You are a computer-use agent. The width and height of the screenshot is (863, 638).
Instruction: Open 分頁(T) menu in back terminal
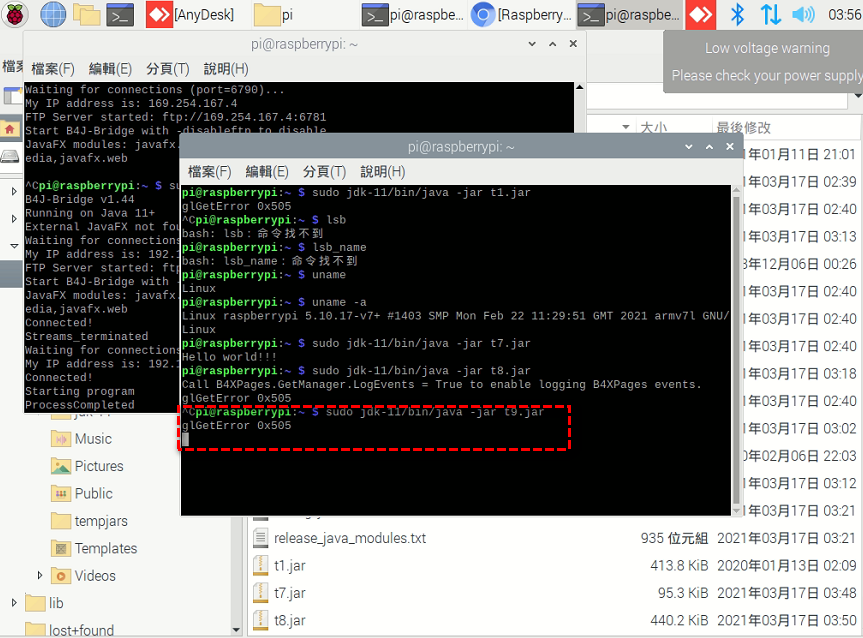point(167,69)
